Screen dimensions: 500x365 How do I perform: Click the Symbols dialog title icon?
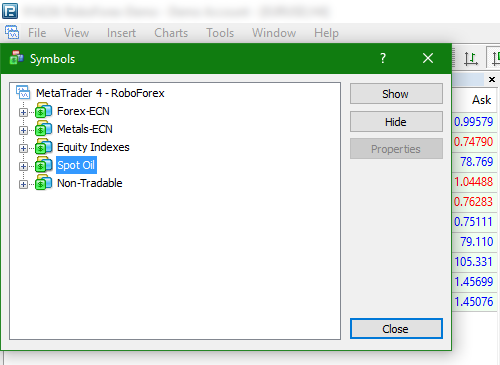[x=17, y=58]
